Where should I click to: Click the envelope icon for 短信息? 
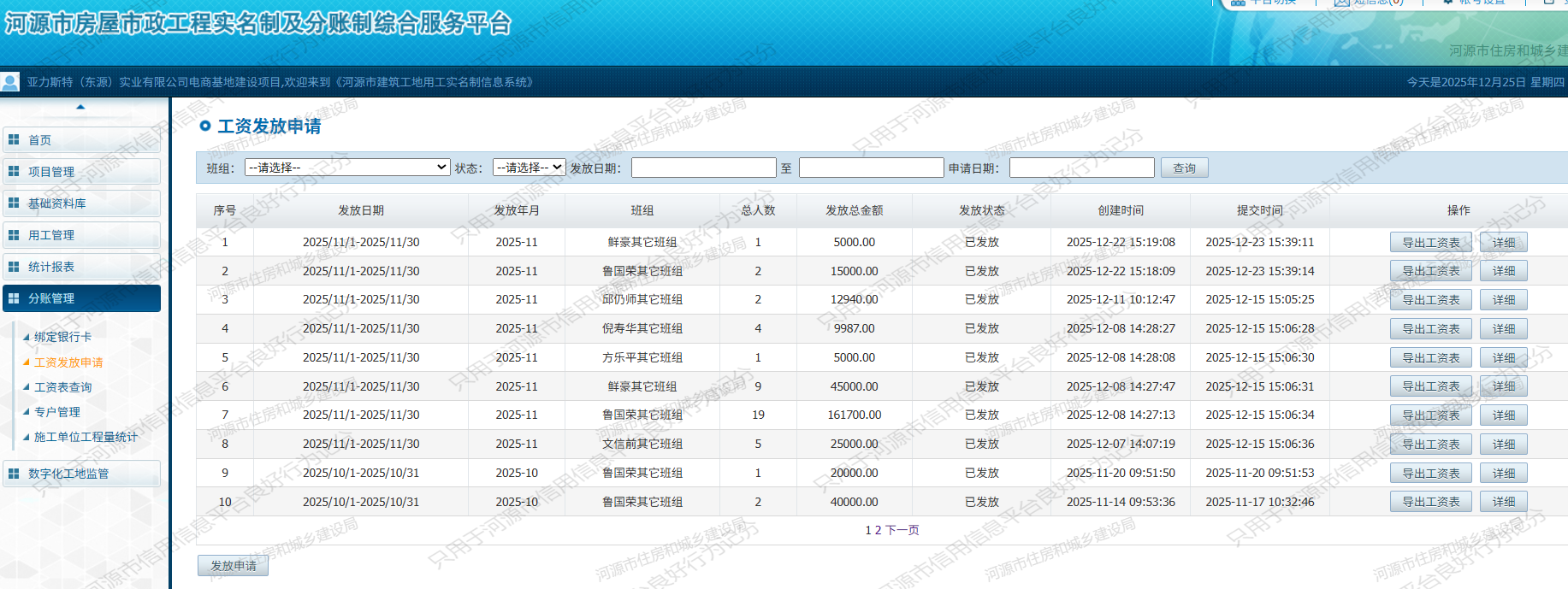pyautogui.click(x=1341, y=3)
